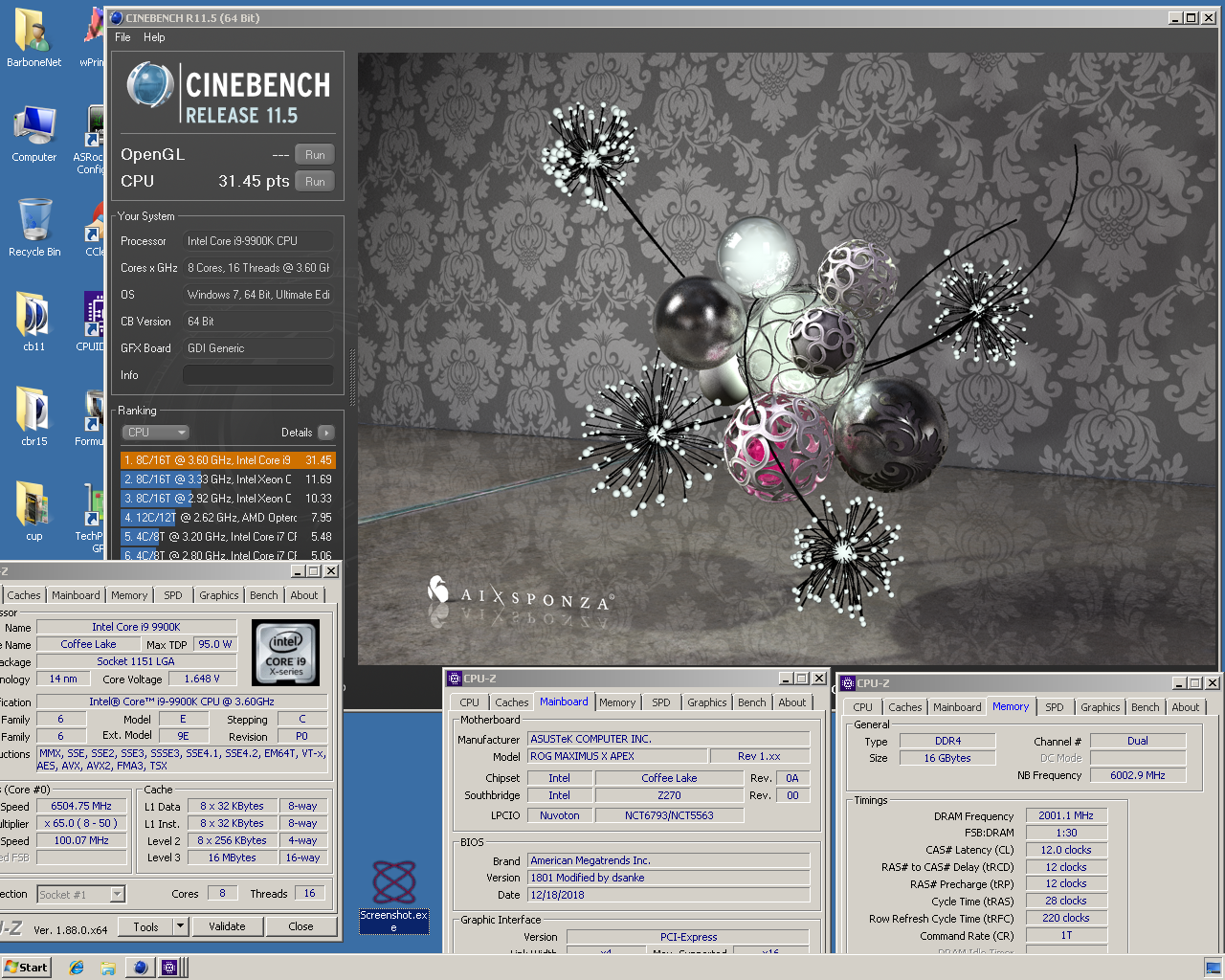Click the ROG MAXIMUS X APEX model field

[x=617, y=756]
